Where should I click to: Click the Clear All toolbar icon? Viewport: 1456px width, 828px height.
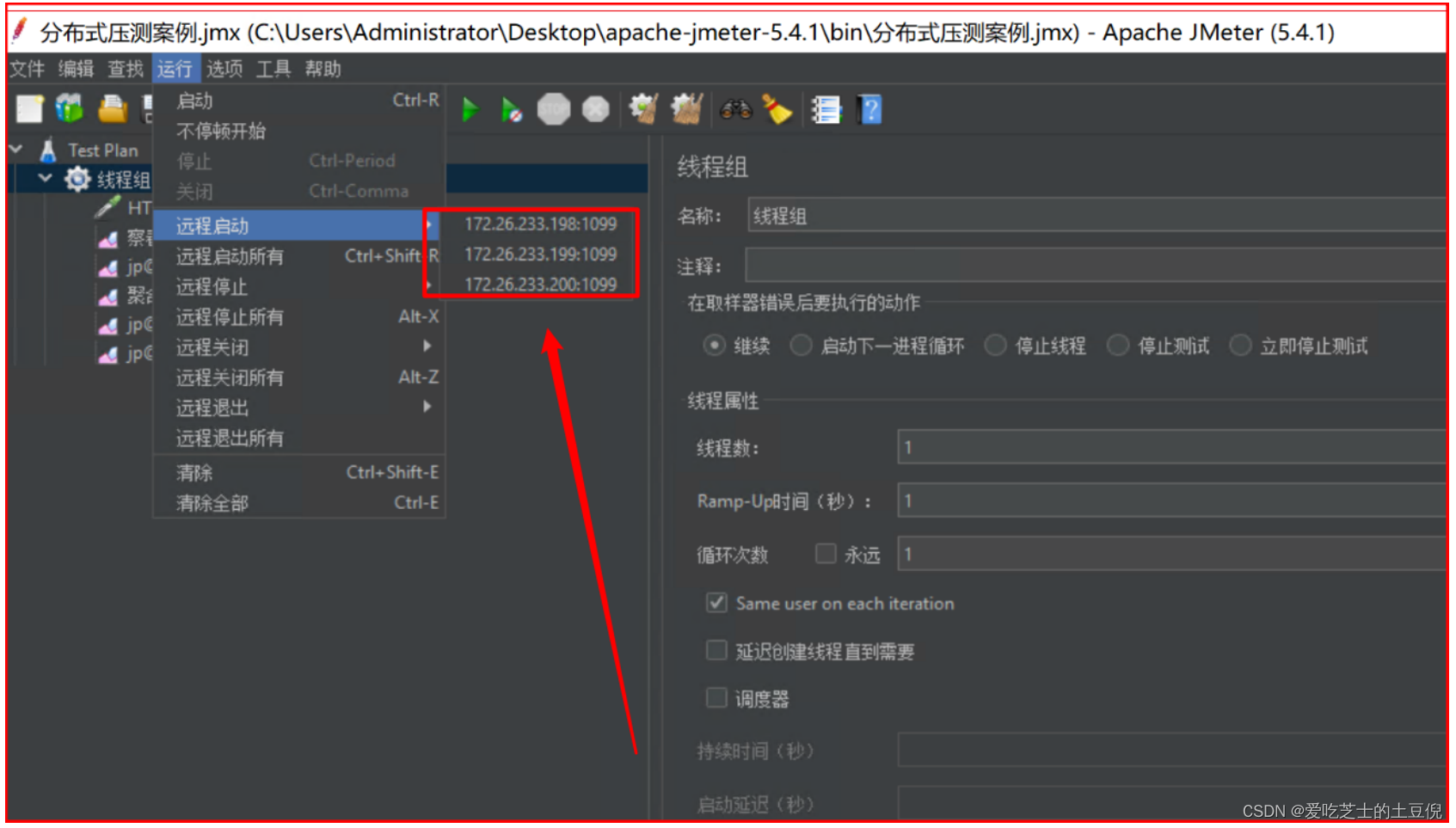(686, 109)
